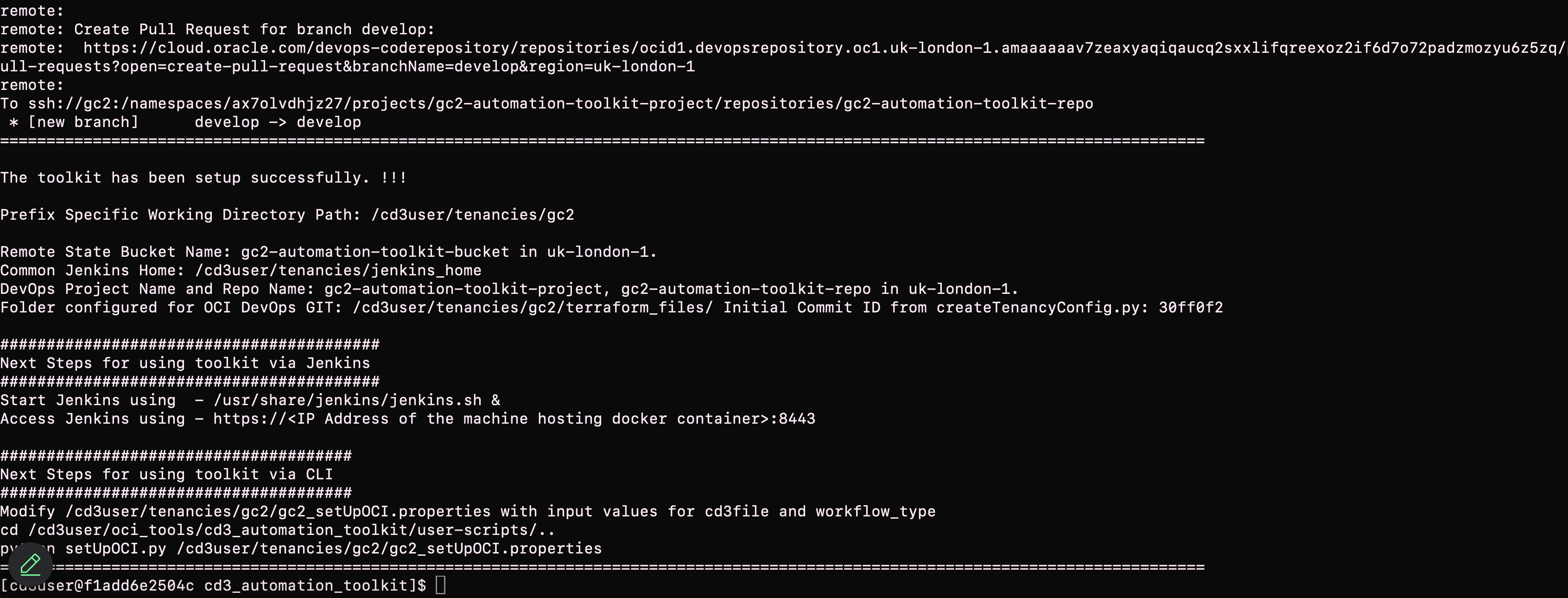Click the ssh://gc2 repository address

click(560, 103)
